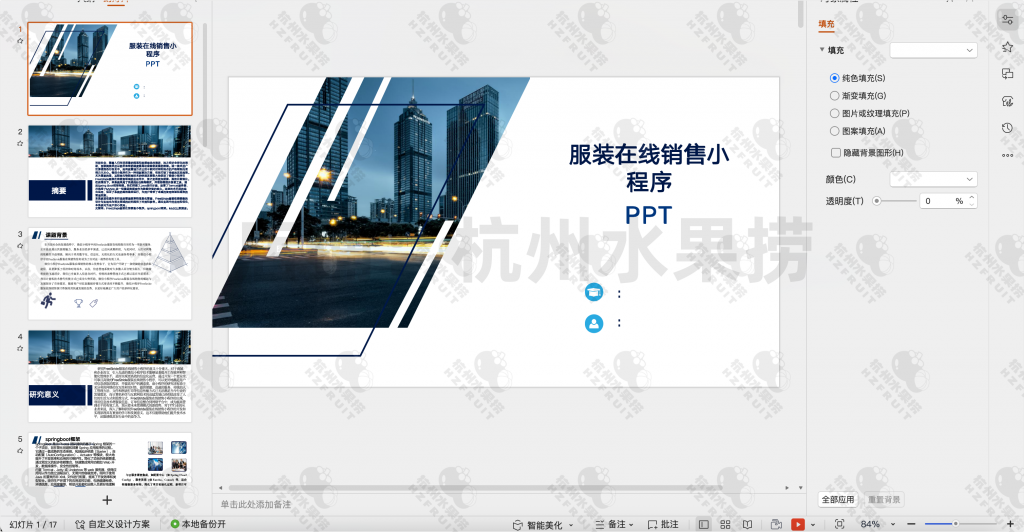Screen dimensions: 1024x532
Task: Select 图案填充(A) pattern fill radio
Action: [x=835, y=131]
